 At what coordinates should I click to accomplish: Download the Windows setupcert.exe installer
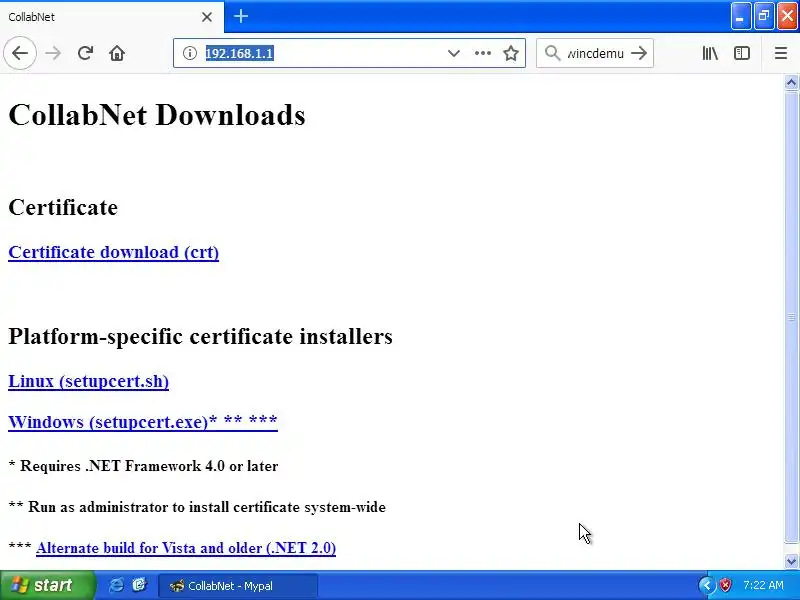coord(143,422)
